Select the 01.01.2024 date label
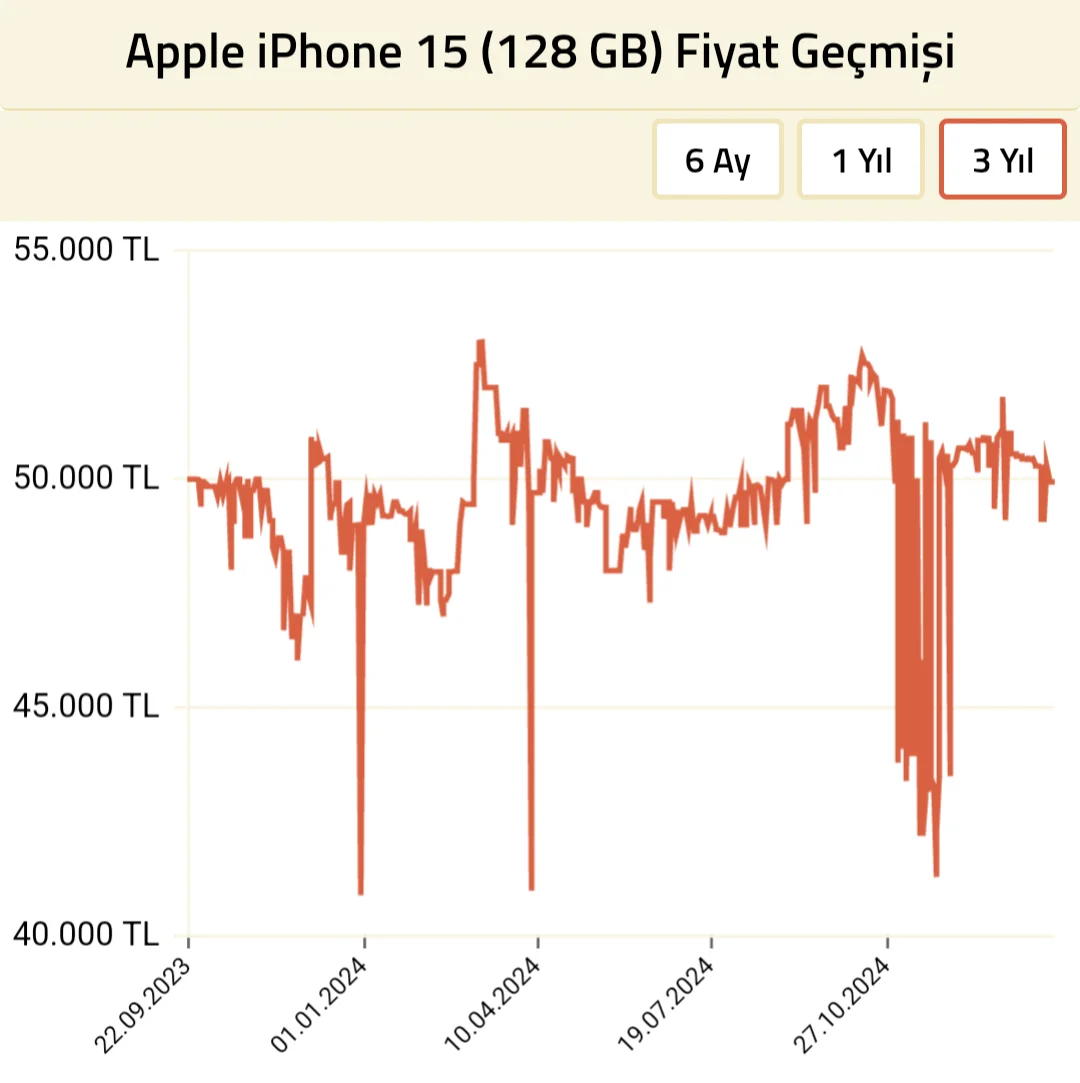1080x1083 pixels. [319, 1005]
